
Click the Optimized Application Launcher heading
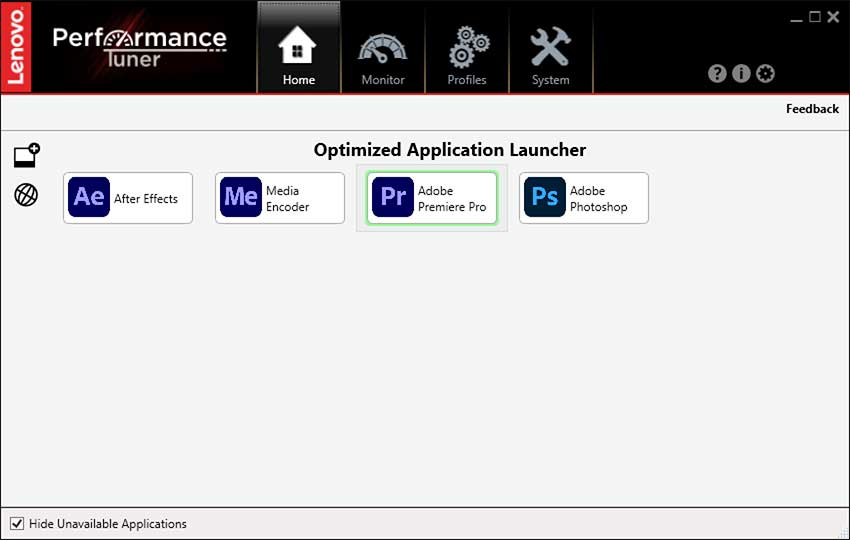450,150
